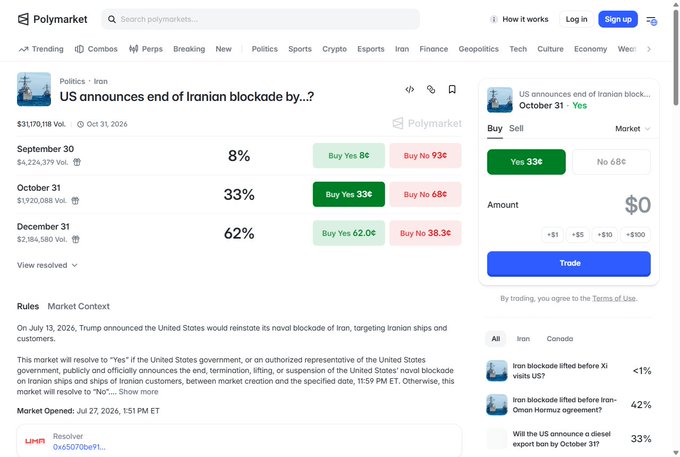Click the Trending arrow icon
680x457 pixels.
click(x=23, y=49)
